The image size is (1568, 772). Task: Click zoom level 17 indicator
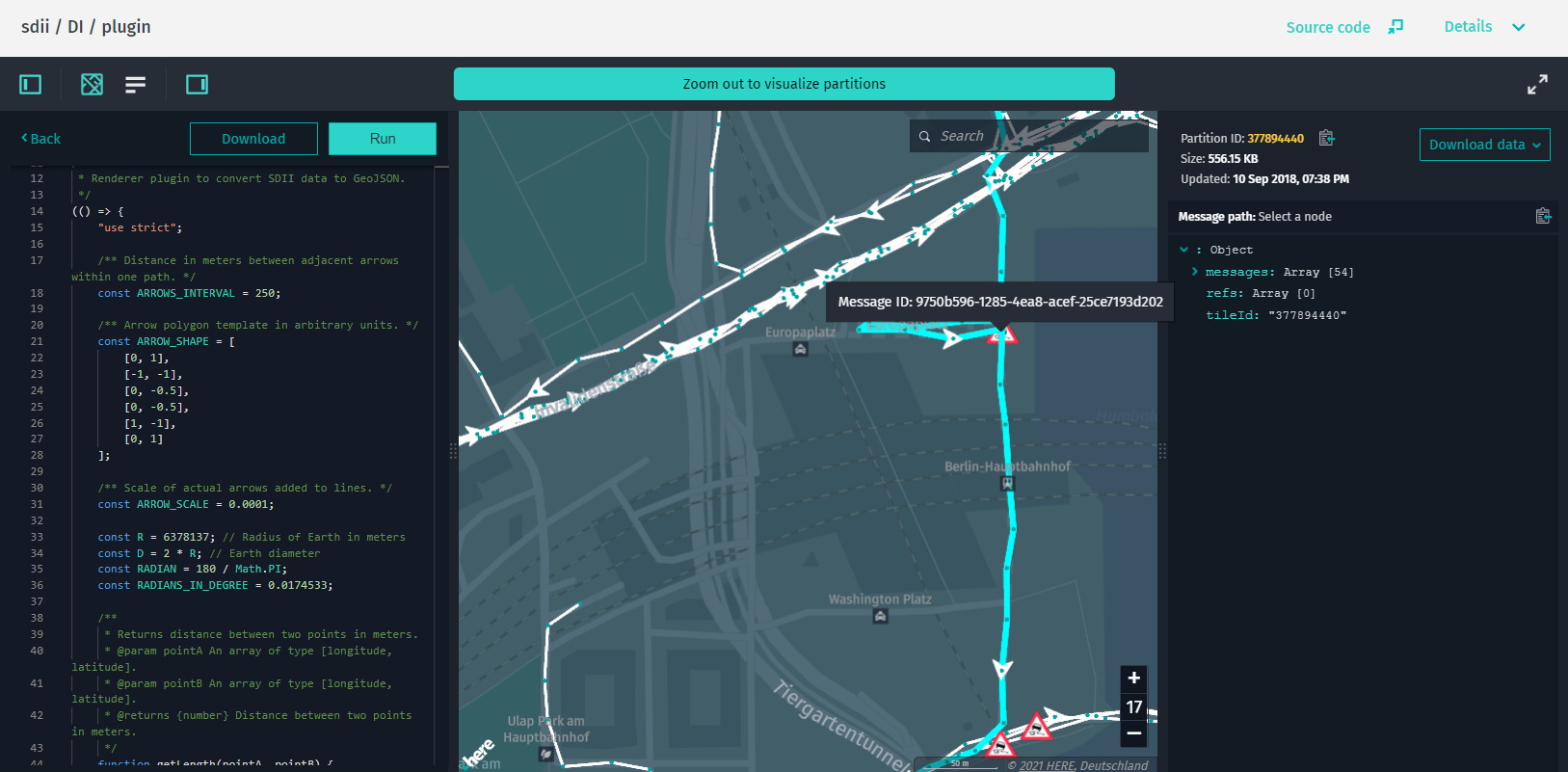(1134, 706)
